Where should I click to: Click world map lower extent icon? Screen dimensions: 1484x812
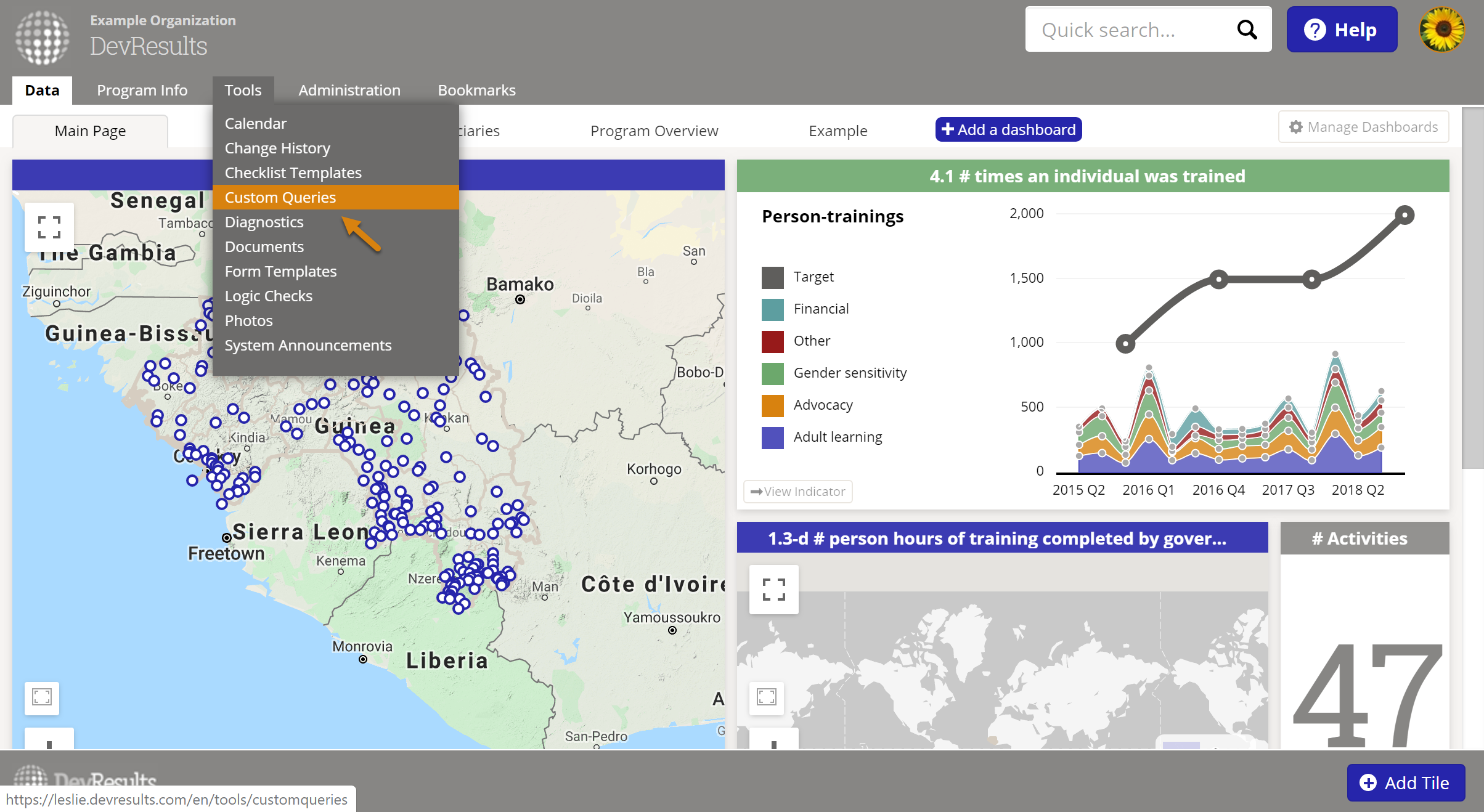[767, 697]
